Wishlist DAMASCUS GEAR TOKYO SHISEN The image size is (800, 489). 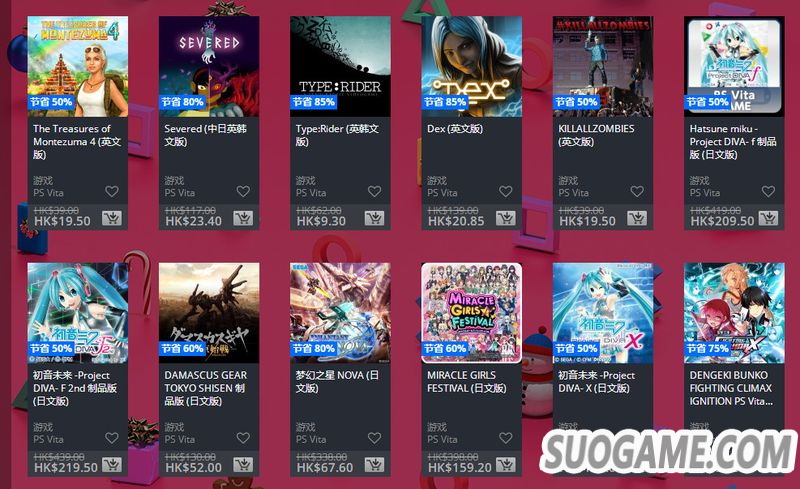[243, 438]
